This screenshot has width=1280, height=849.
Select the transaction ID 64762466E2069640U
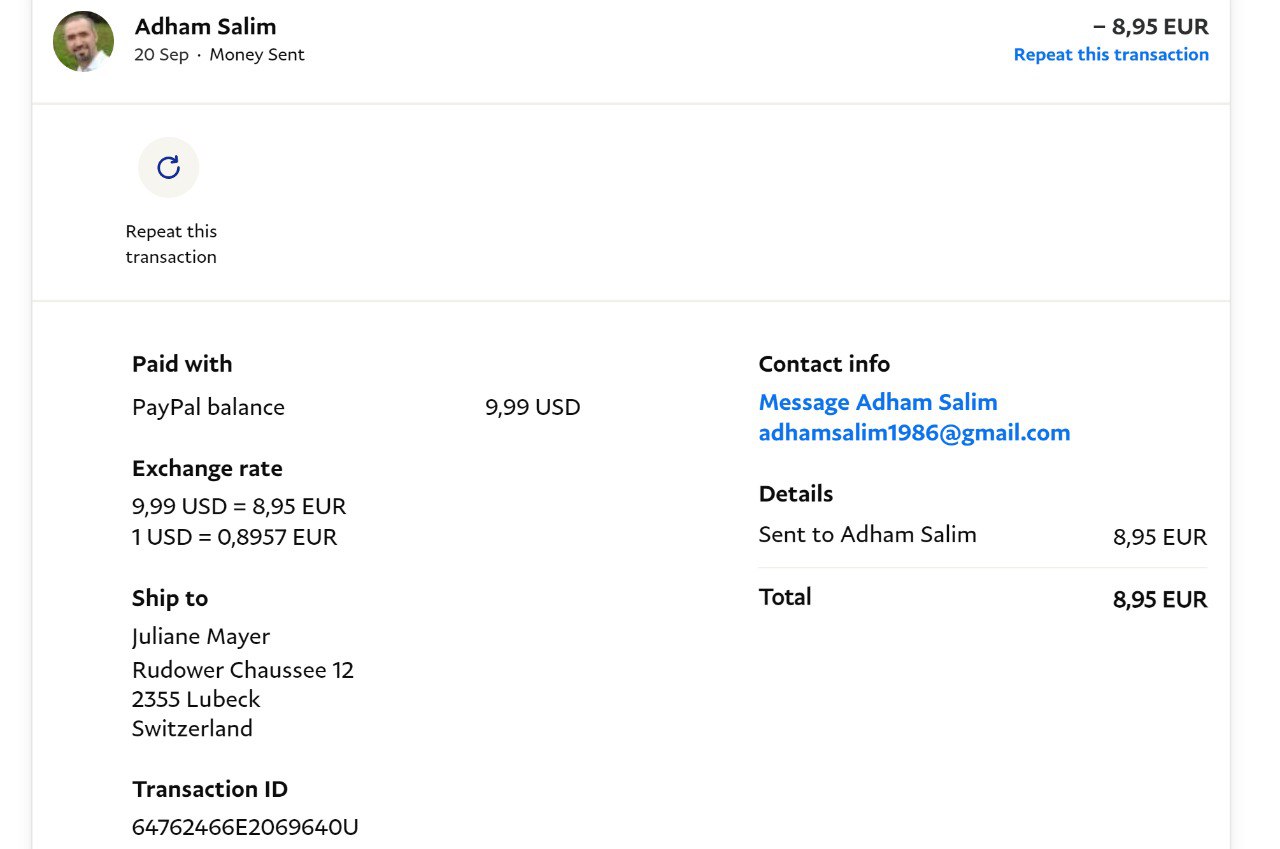(245, 827)
